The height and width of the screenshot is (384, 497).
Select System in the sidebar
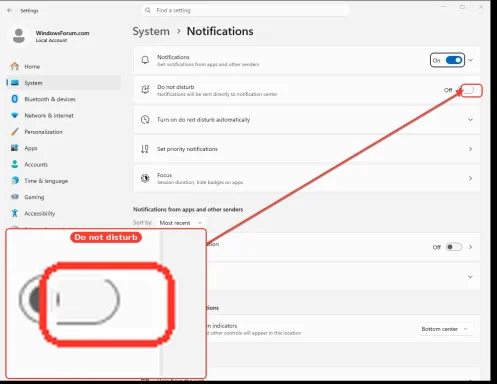click(63, 83)
